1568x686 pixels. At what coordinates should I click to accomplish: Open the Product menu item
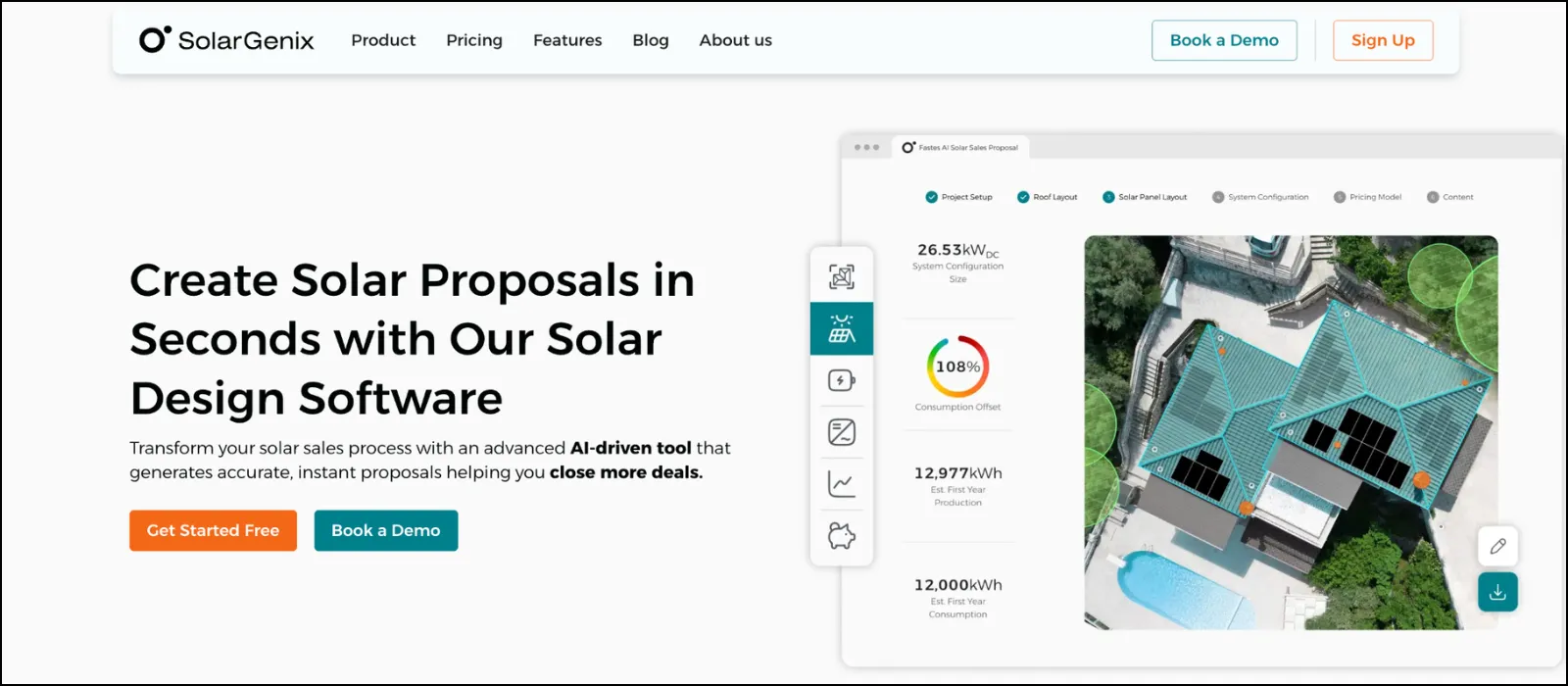(x=383, y=40)
